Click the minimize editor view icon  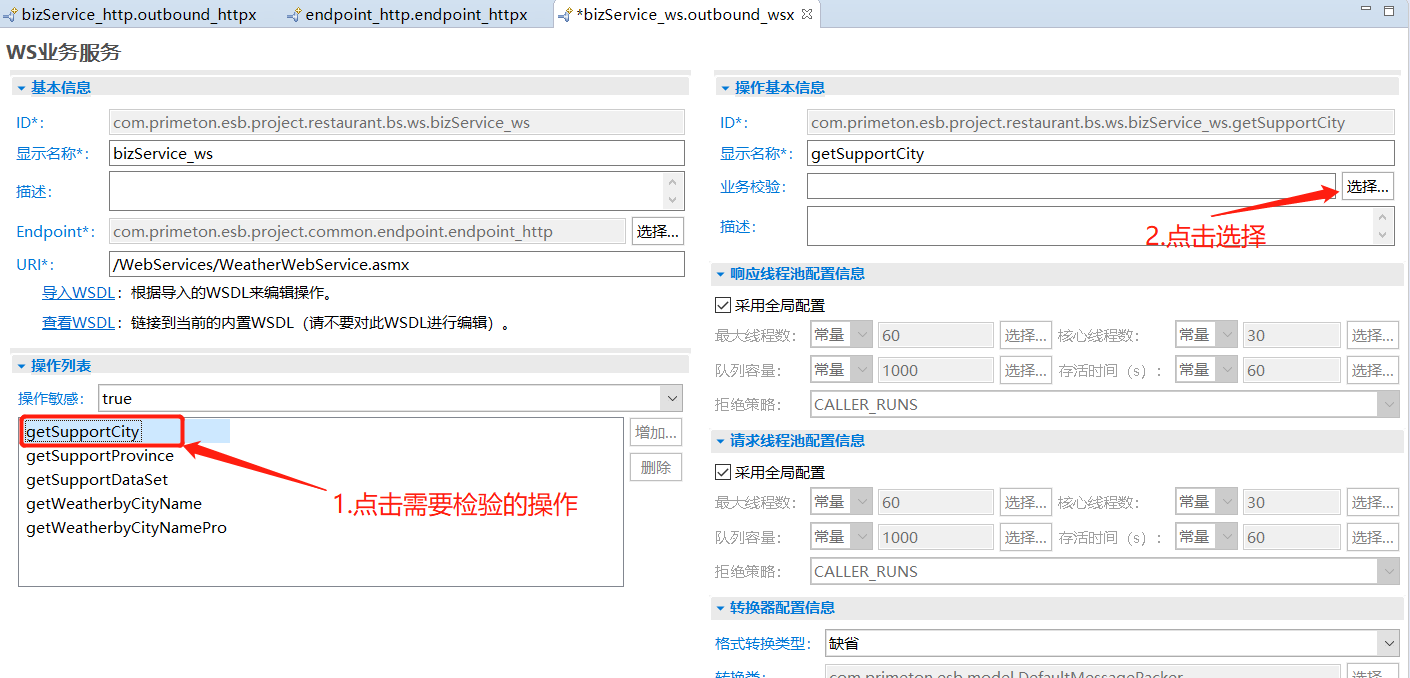tap(1365, 10)
